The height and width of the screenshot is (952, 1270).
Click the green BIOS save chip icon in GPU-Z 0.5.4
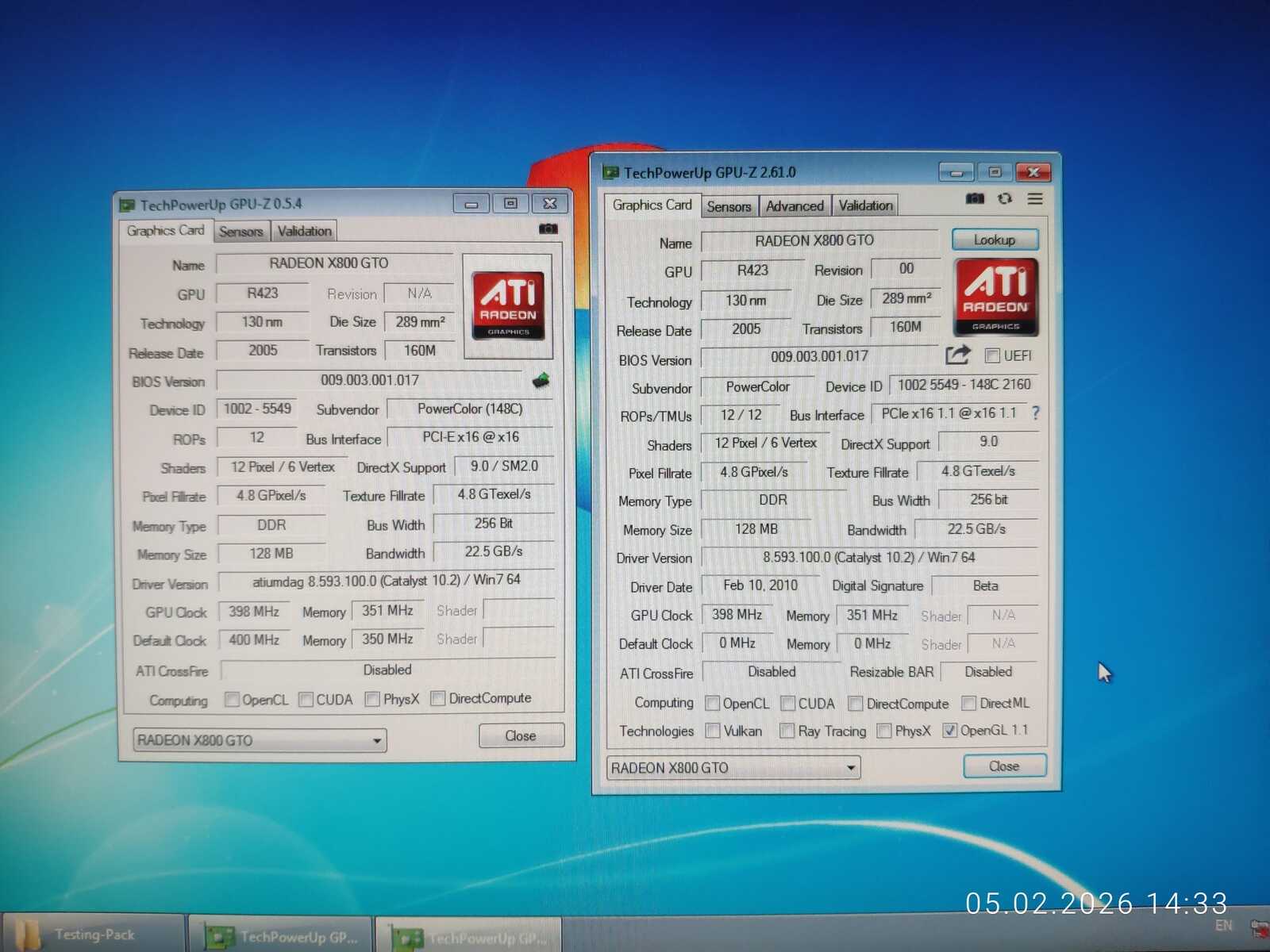(x=541, y=380)
